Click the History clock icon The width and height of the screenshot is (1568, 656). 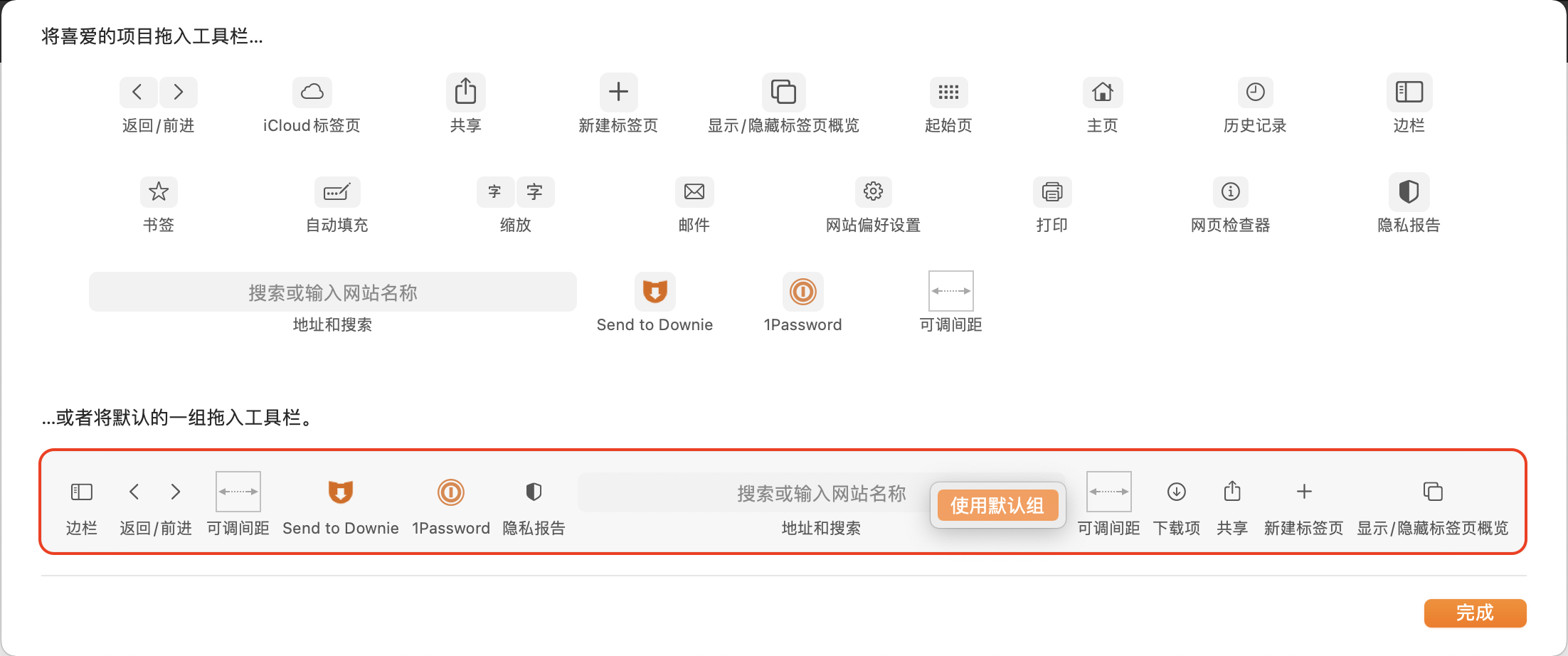(x=1255, y=92)
